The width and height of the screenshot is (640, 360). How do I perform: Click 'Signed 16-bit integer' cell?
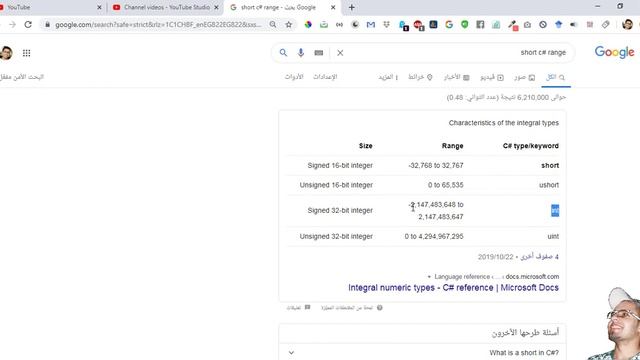[x=340, y=165]
